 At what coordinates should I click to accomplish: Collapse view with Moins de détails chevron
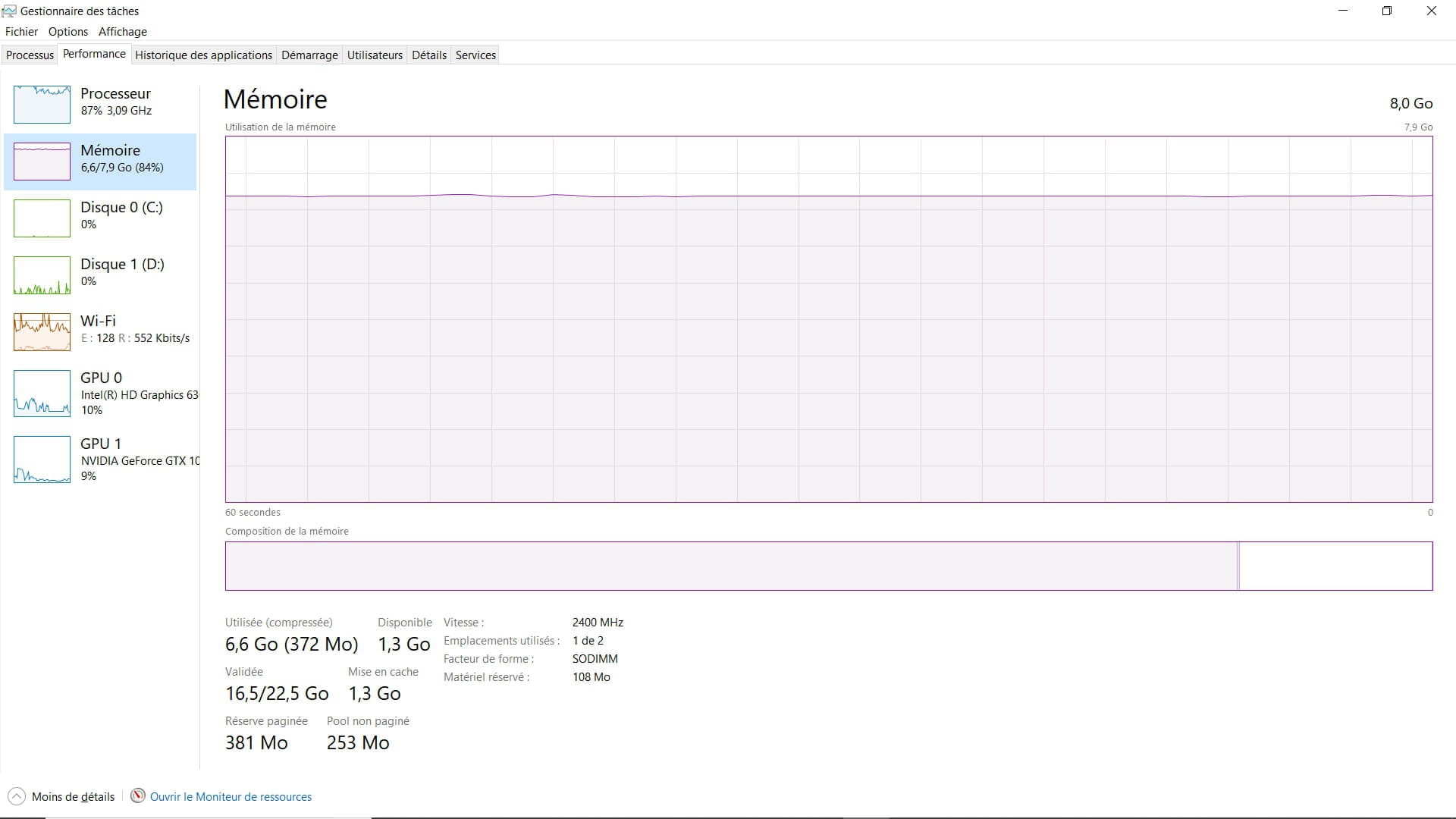(16, 796)
